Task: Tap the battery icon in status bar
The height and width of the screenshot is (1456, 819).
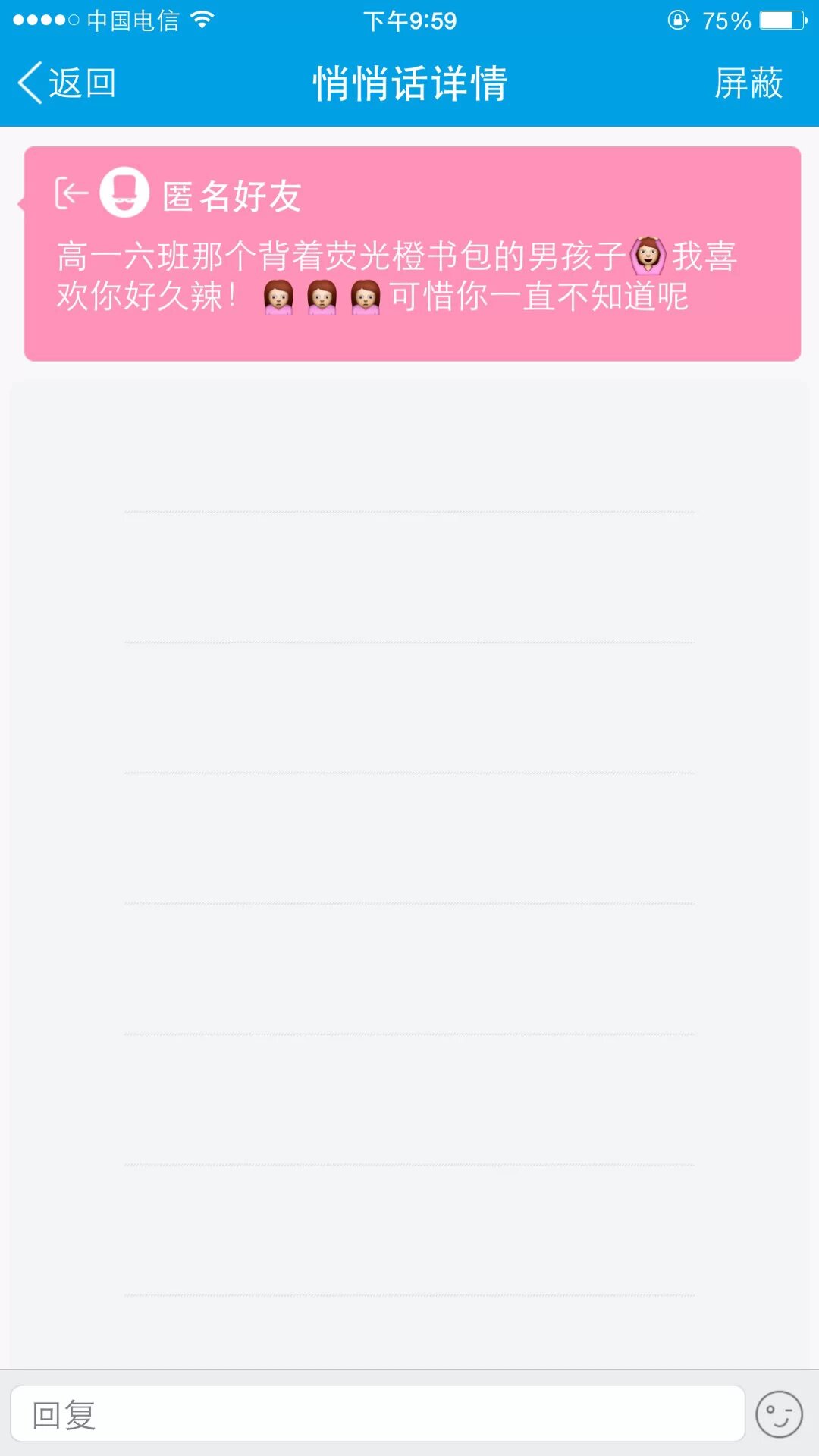Action: click(783, 20)
